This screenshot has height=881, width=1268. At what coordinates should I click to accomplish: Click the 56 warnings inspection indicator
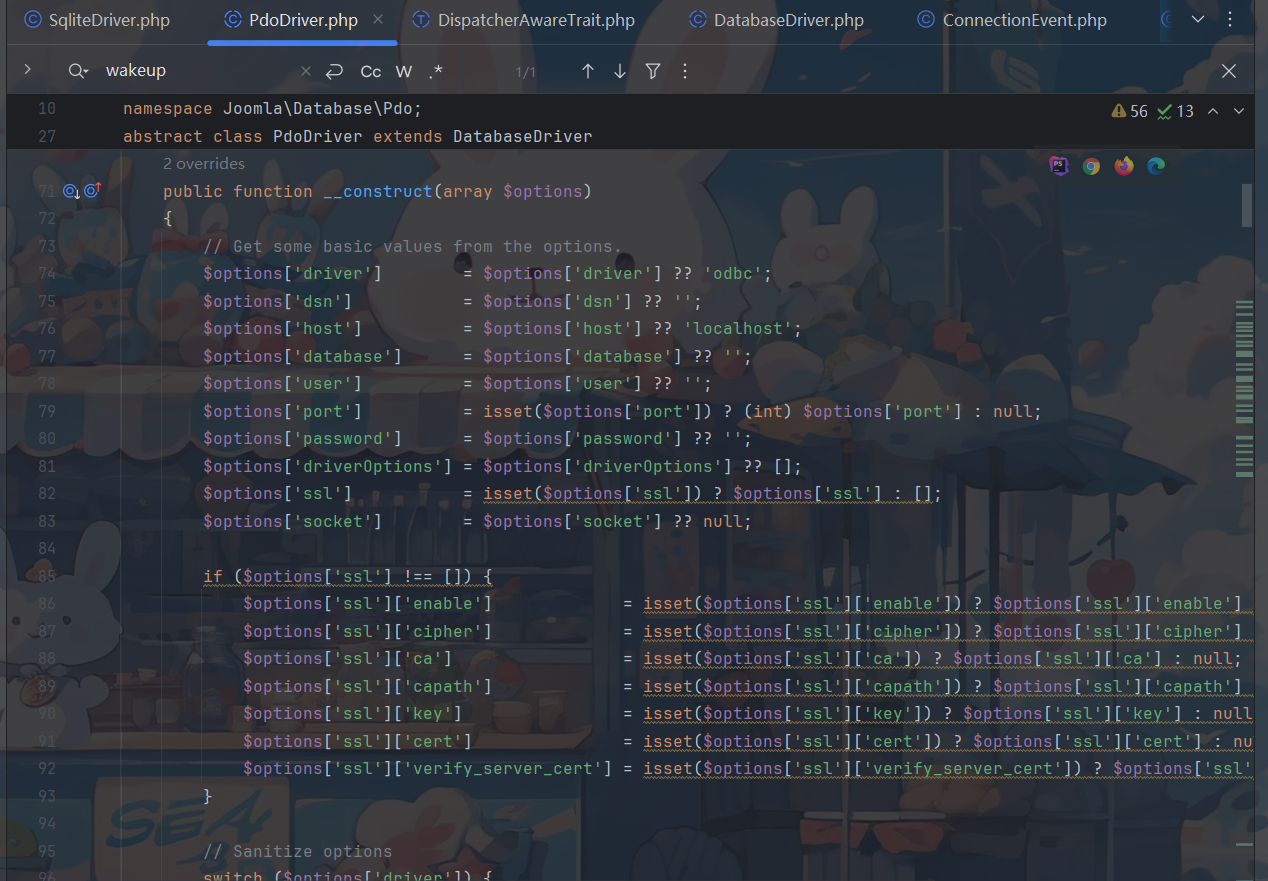pyautogui.click(x=1130, y=111)
